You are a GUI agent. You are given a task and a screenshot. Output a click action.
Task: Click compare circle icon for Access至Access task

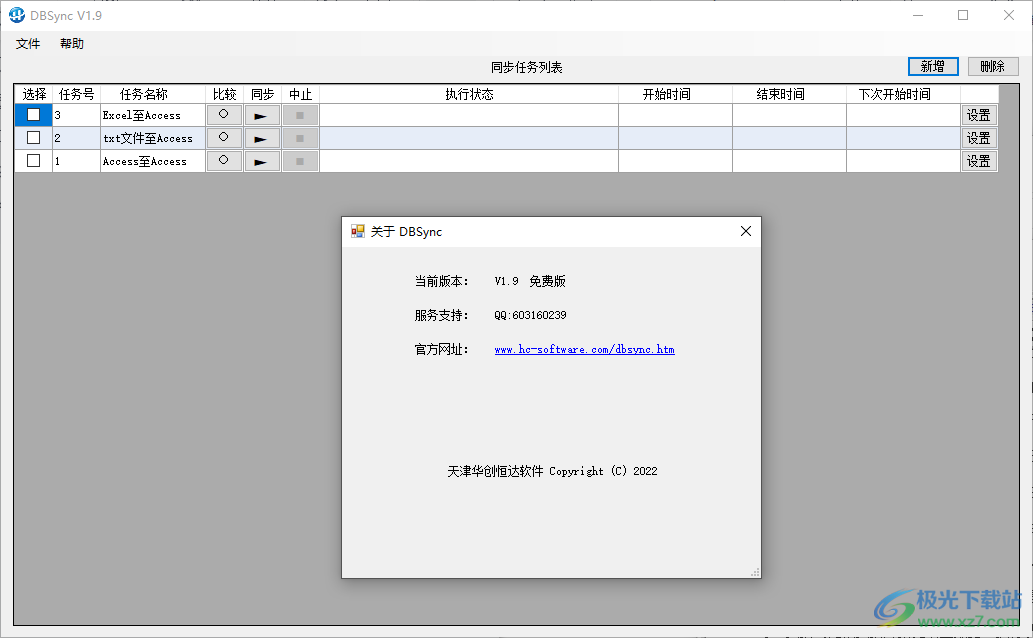pyautogui.click(x=224, y=161)
